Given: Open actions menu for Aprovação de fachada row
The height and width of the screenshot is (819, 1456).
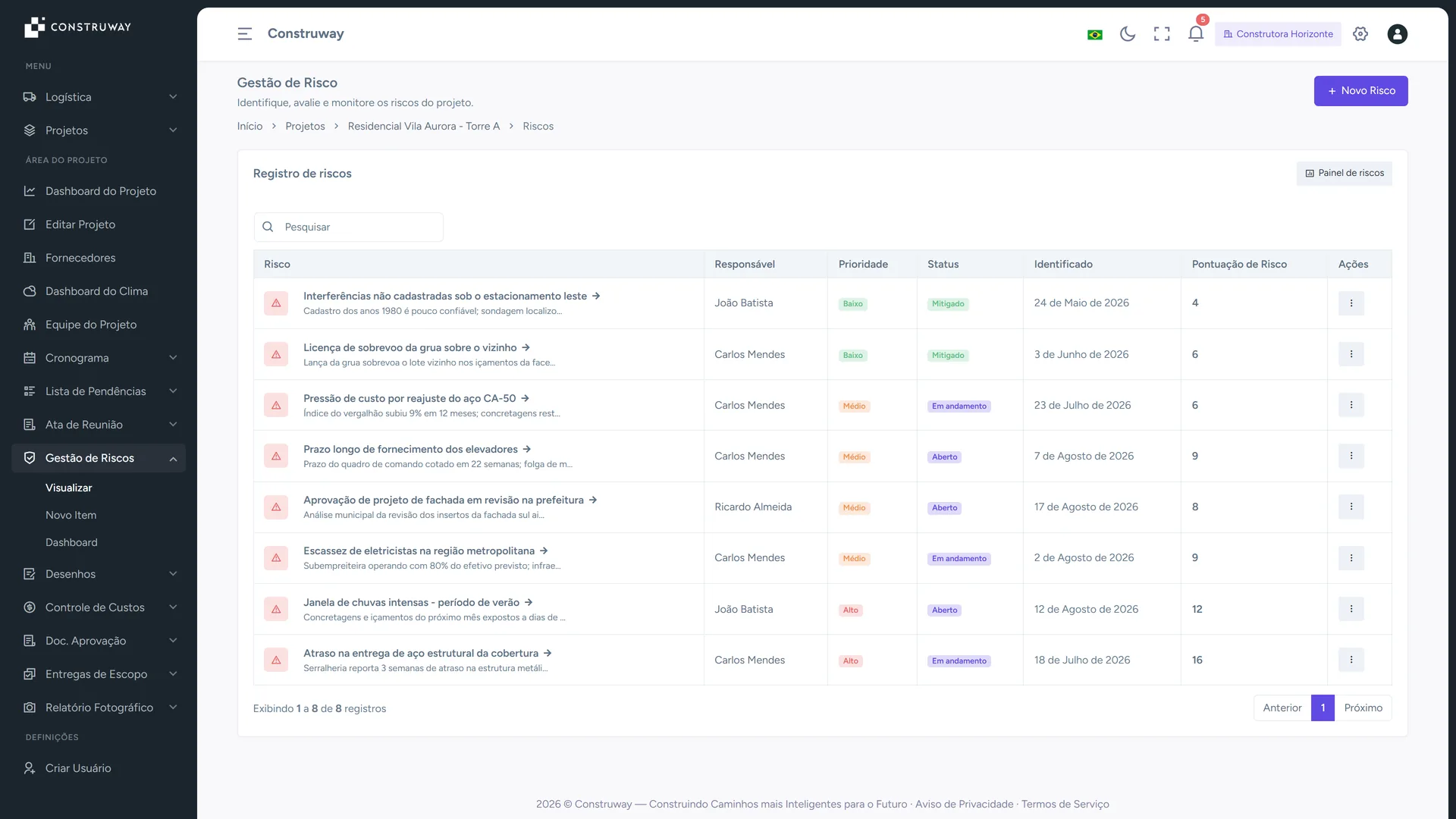Looking at the screenshot, I should click(1351, 507).
